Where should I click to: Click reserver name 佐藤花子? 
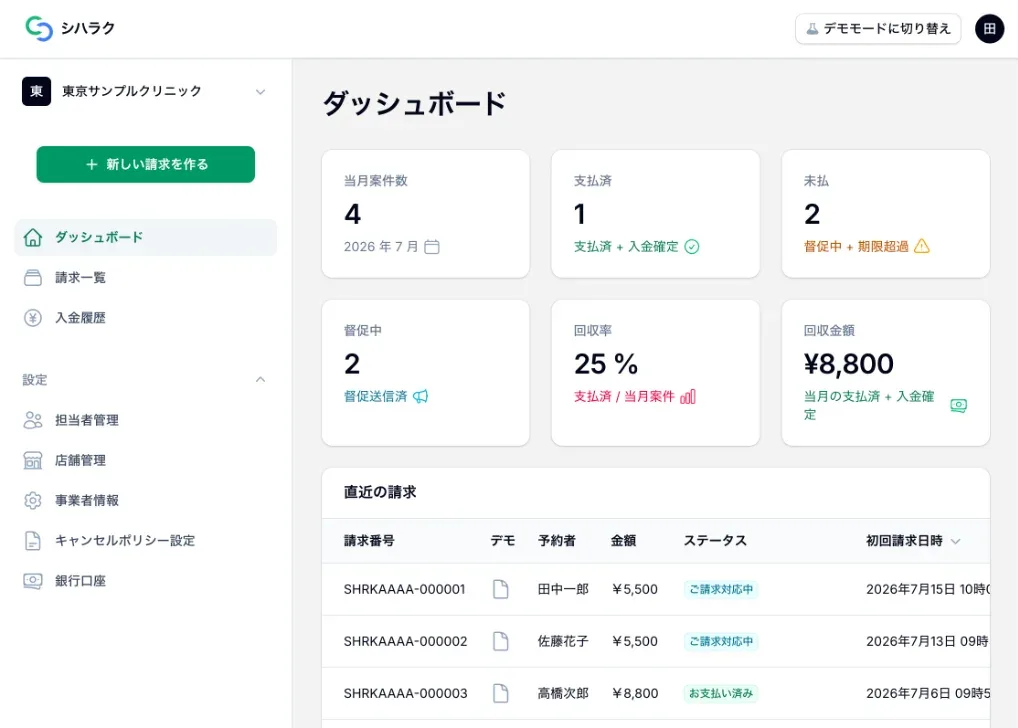coord(563,641)
